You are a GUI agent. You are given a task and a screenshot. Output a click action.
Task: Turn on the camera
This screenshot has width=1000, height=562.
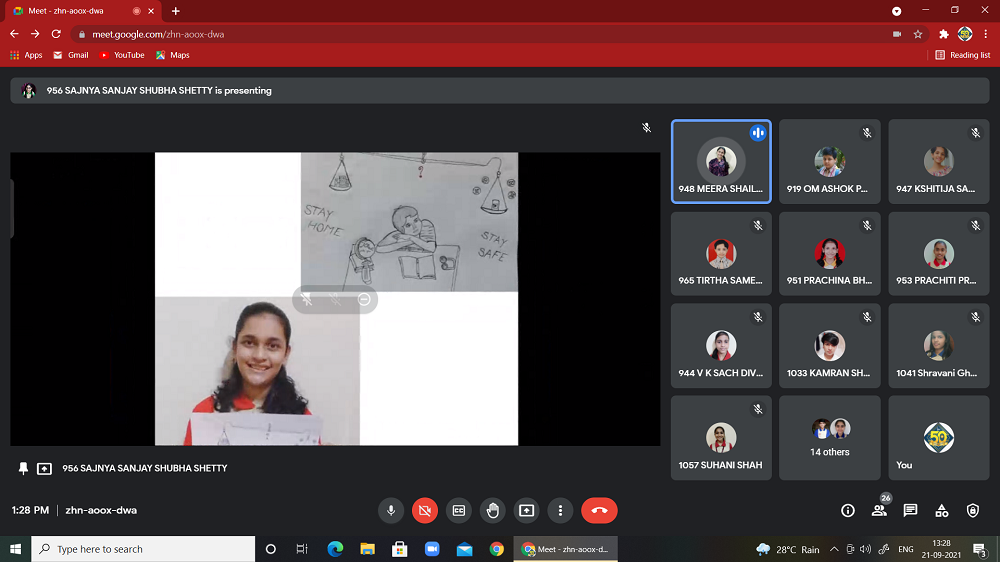pos(425,510)
